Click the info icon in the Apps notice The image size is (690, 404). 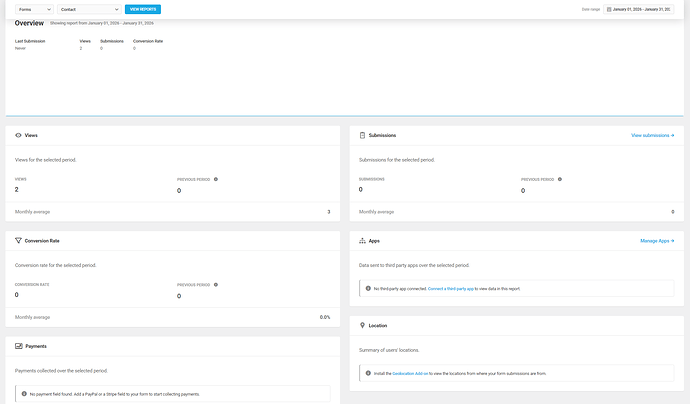(368, 288)
